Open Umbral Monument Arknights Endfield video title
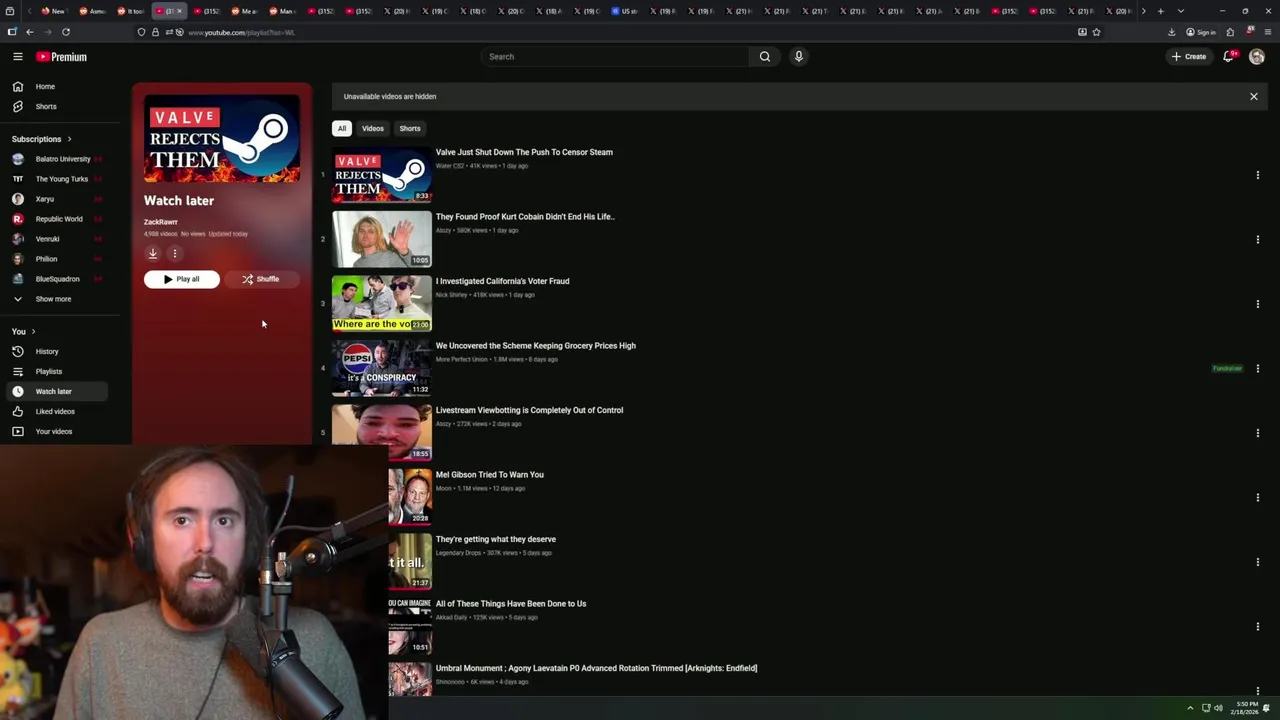The image size is (1280, 720). point(596,669)
